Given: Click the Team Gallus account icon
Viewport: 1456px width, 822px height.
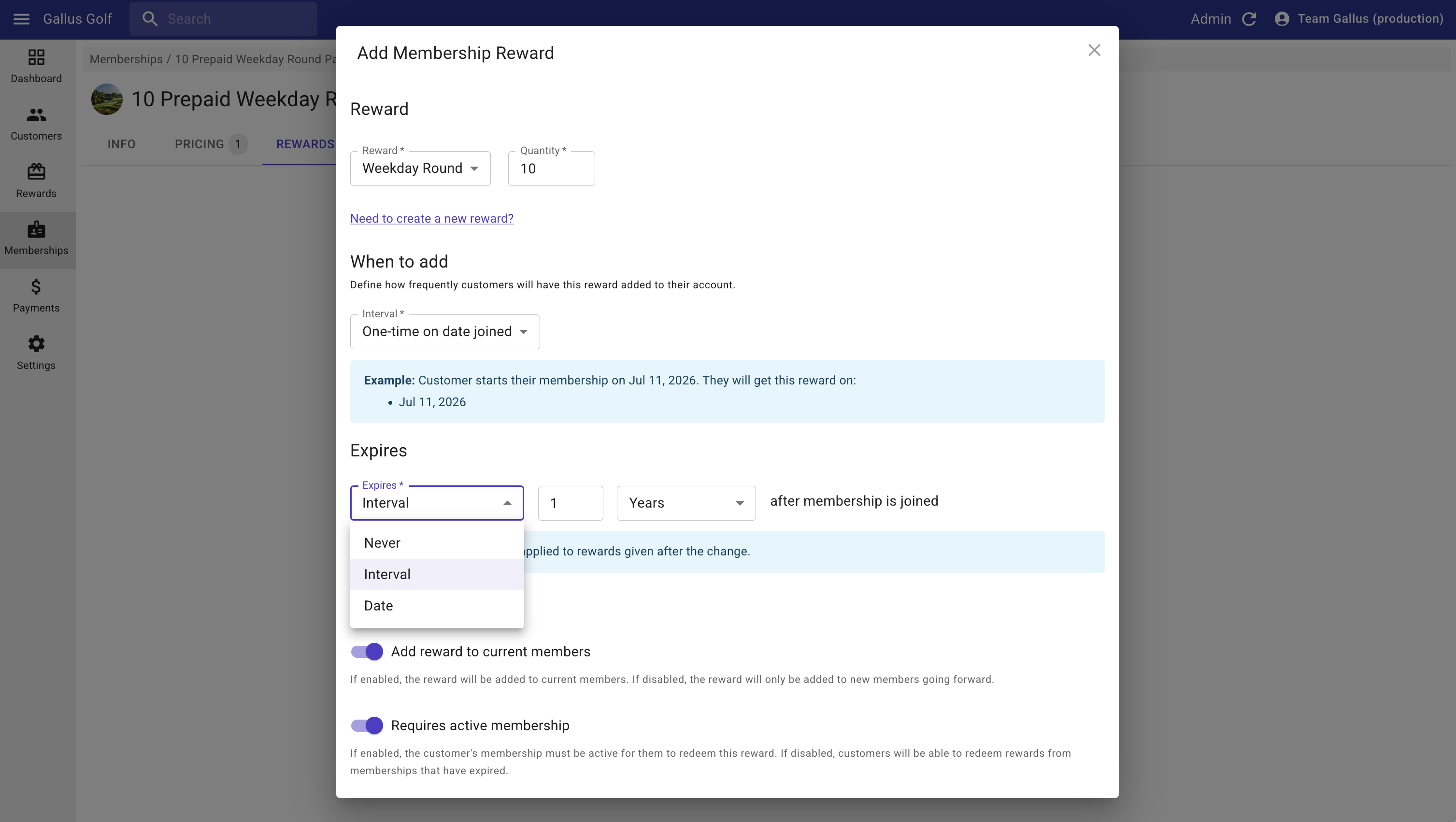Looking at the screenshot, I should [1282, 19].
